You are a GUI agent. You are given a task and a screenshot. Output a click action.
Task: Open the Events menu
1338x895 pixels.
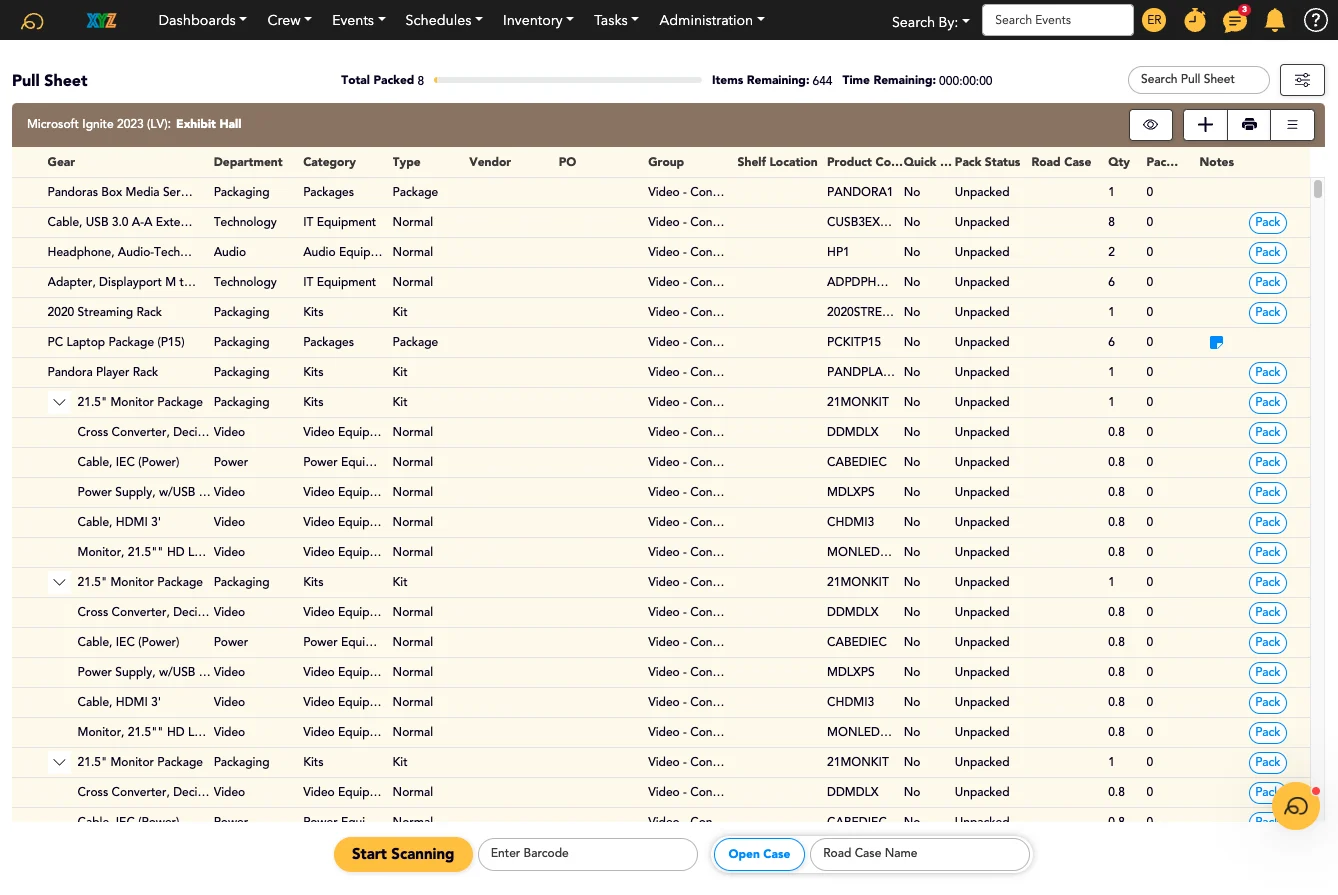pyautogui.click(x=358, y=20)
